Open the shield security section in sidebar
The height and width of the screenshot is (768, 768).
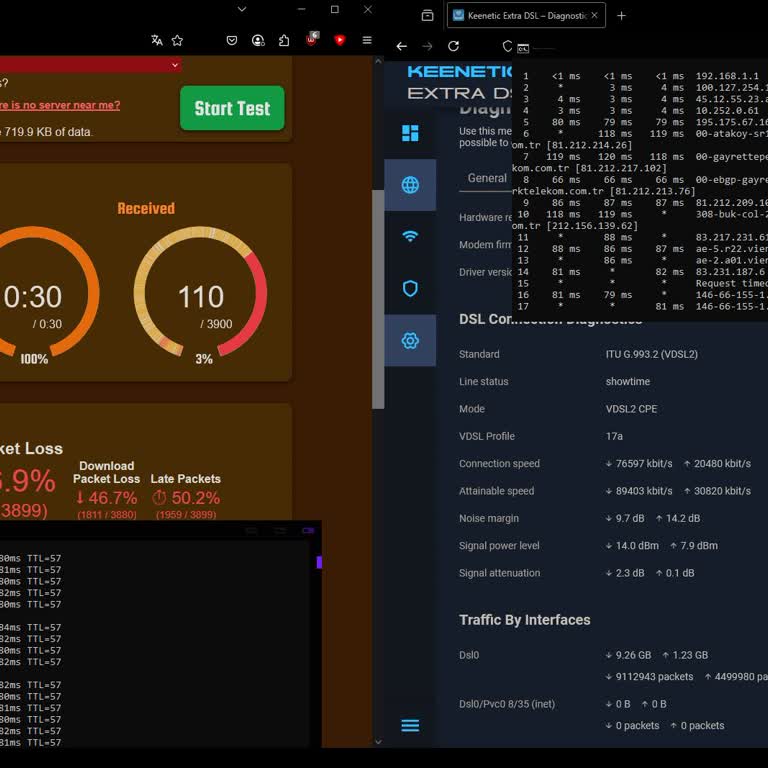tap(410, 289)
